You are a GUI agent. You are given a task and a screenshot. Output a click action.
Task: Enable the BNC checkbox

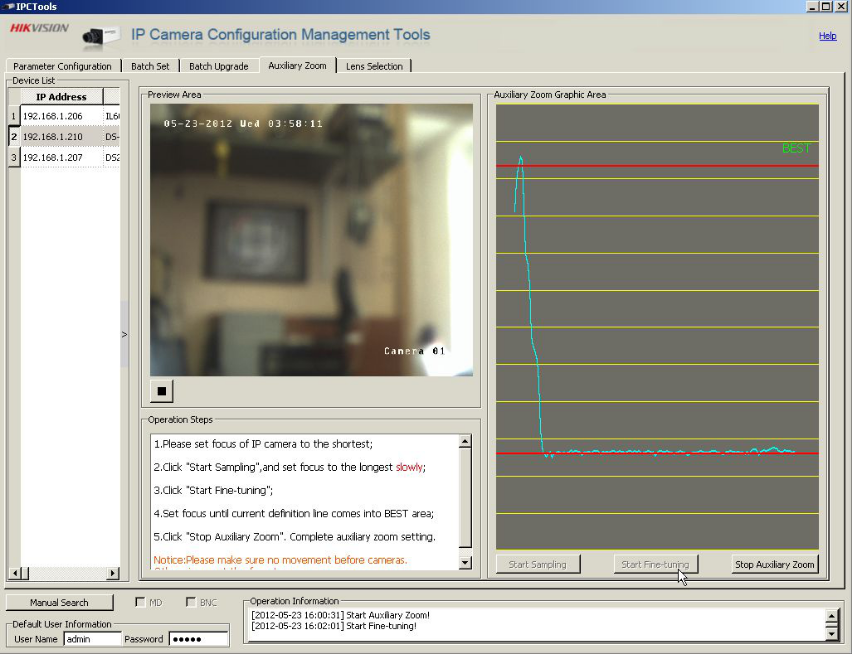coord(191,603)
